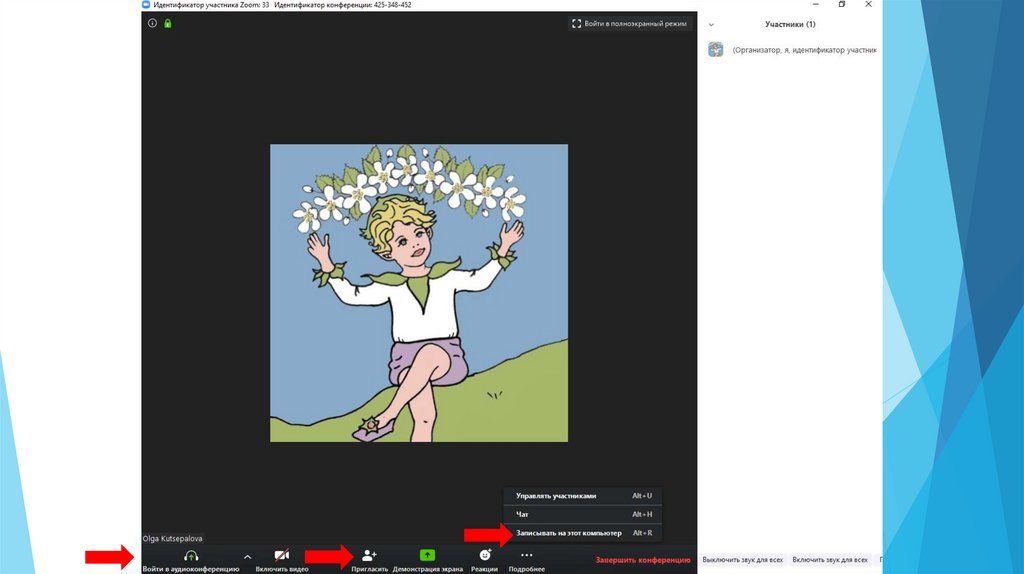Screen dimensions: 1024x574
Task: Choose Записывать на этот компьютер
Action: (x=568, y=533)
